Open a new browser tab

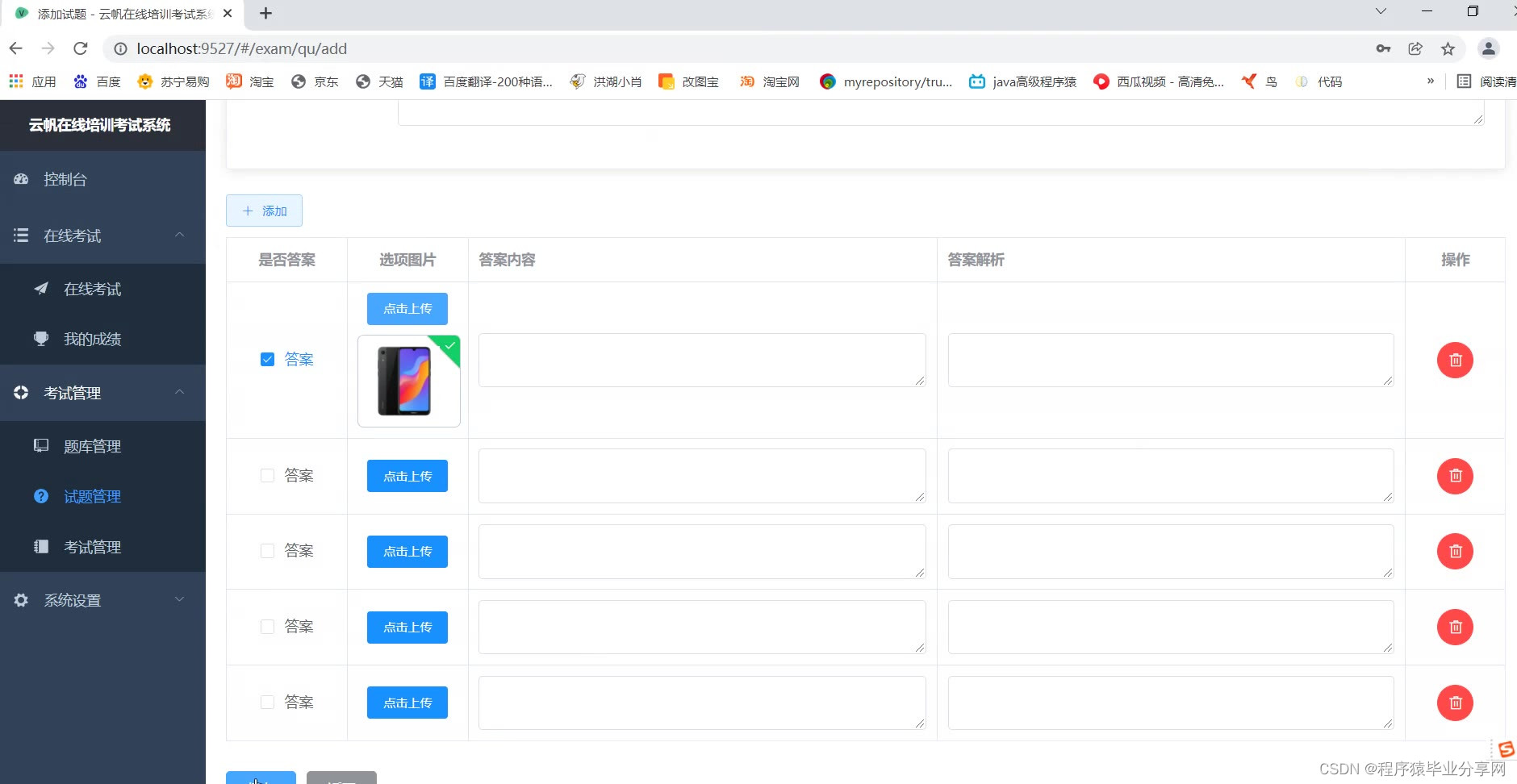pos(265,13)
